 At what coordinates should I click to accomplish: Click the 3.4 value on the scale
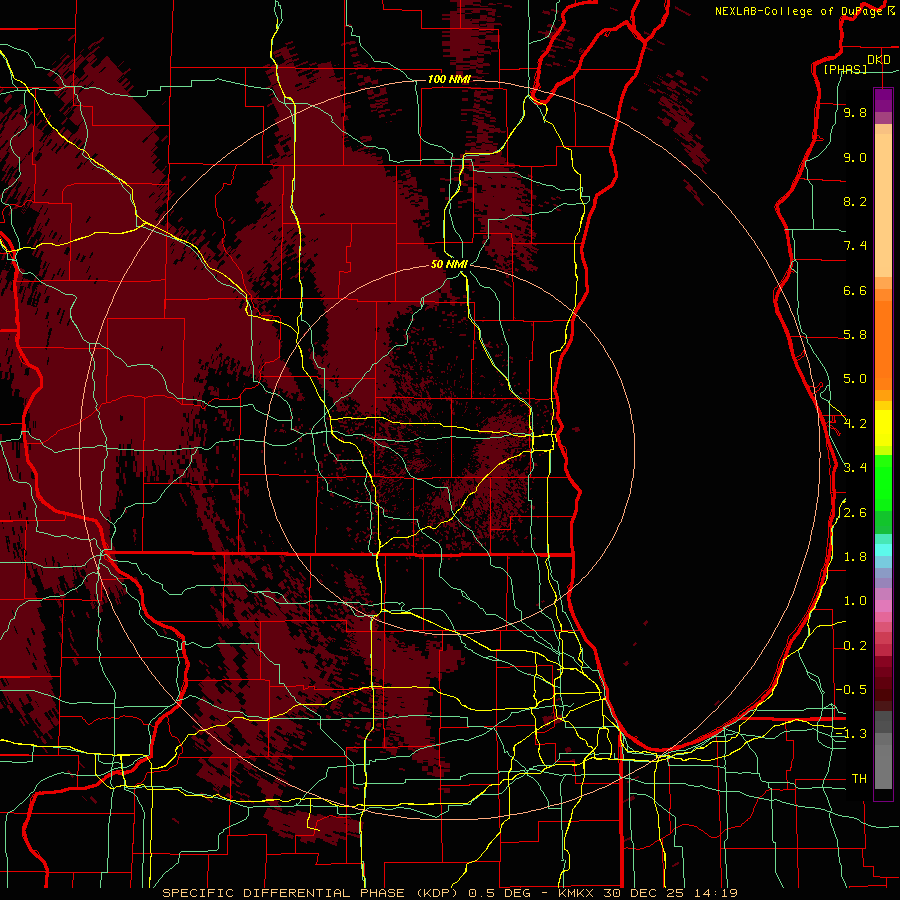pyautogui.click(x=855, y=468)
